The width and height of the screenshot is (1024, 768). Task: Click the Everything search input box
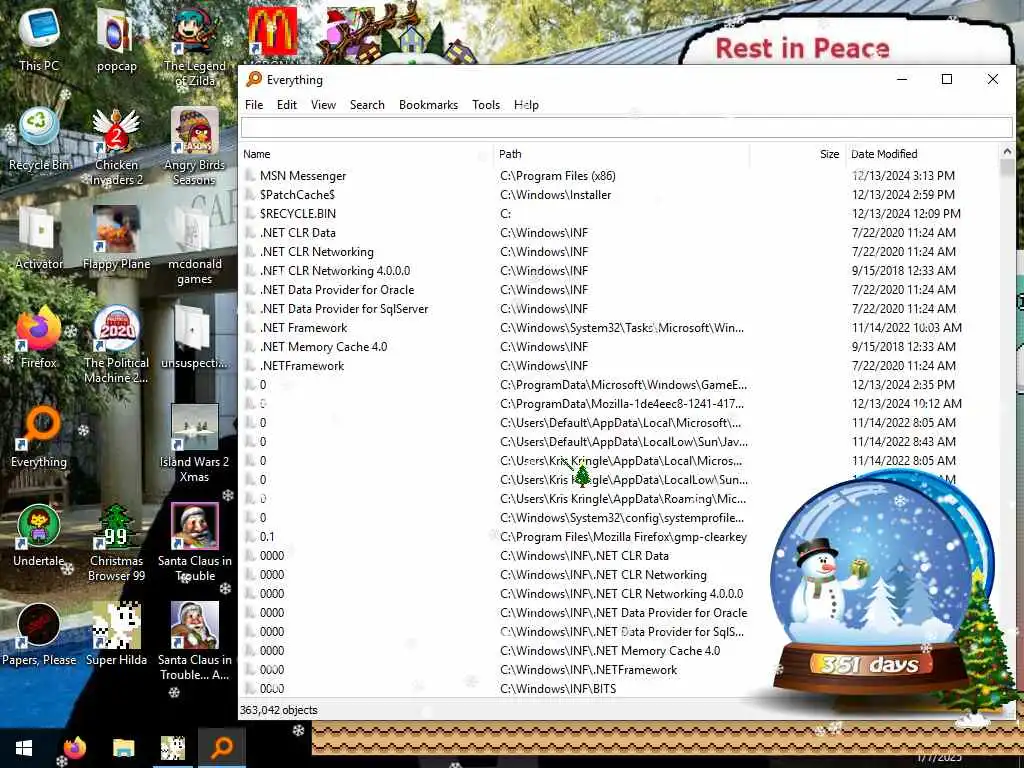[x=626, y=127]
